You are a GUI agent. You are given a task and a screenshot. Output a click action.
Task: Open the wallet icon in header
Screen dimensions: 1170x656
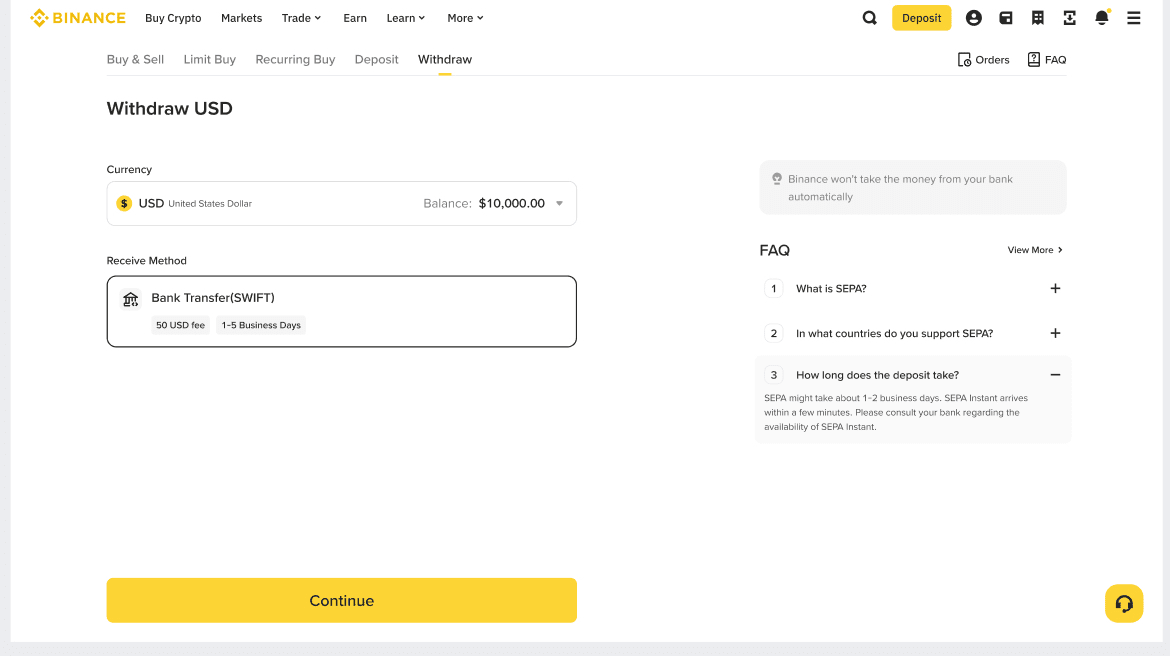point(1006,18)
